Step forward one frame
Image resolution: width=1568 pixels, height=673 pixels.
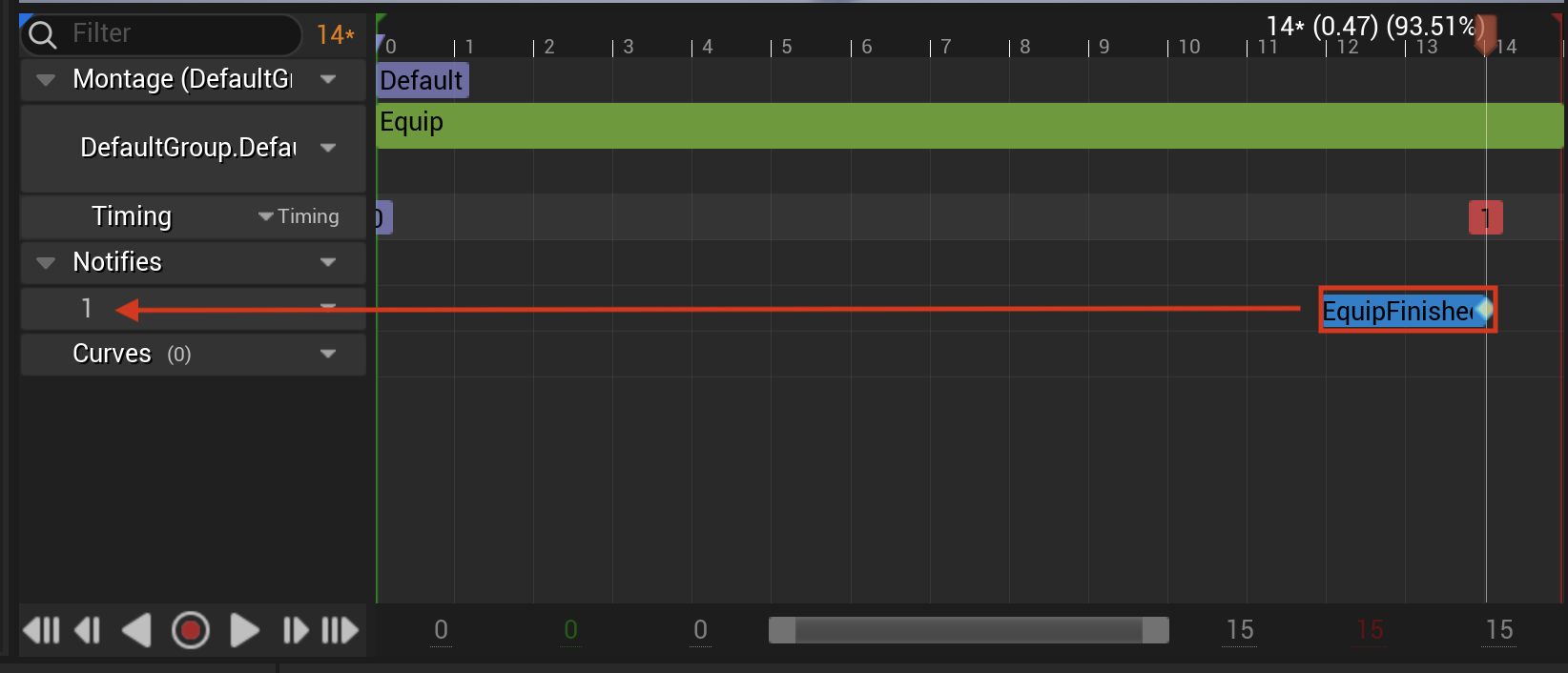[x=296, y=630]
